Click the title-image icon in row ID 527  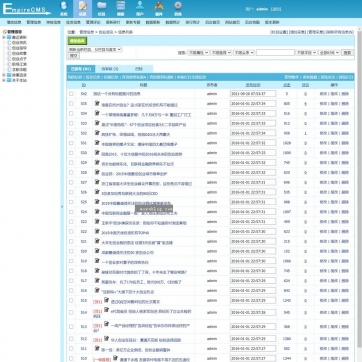(97, 182)
